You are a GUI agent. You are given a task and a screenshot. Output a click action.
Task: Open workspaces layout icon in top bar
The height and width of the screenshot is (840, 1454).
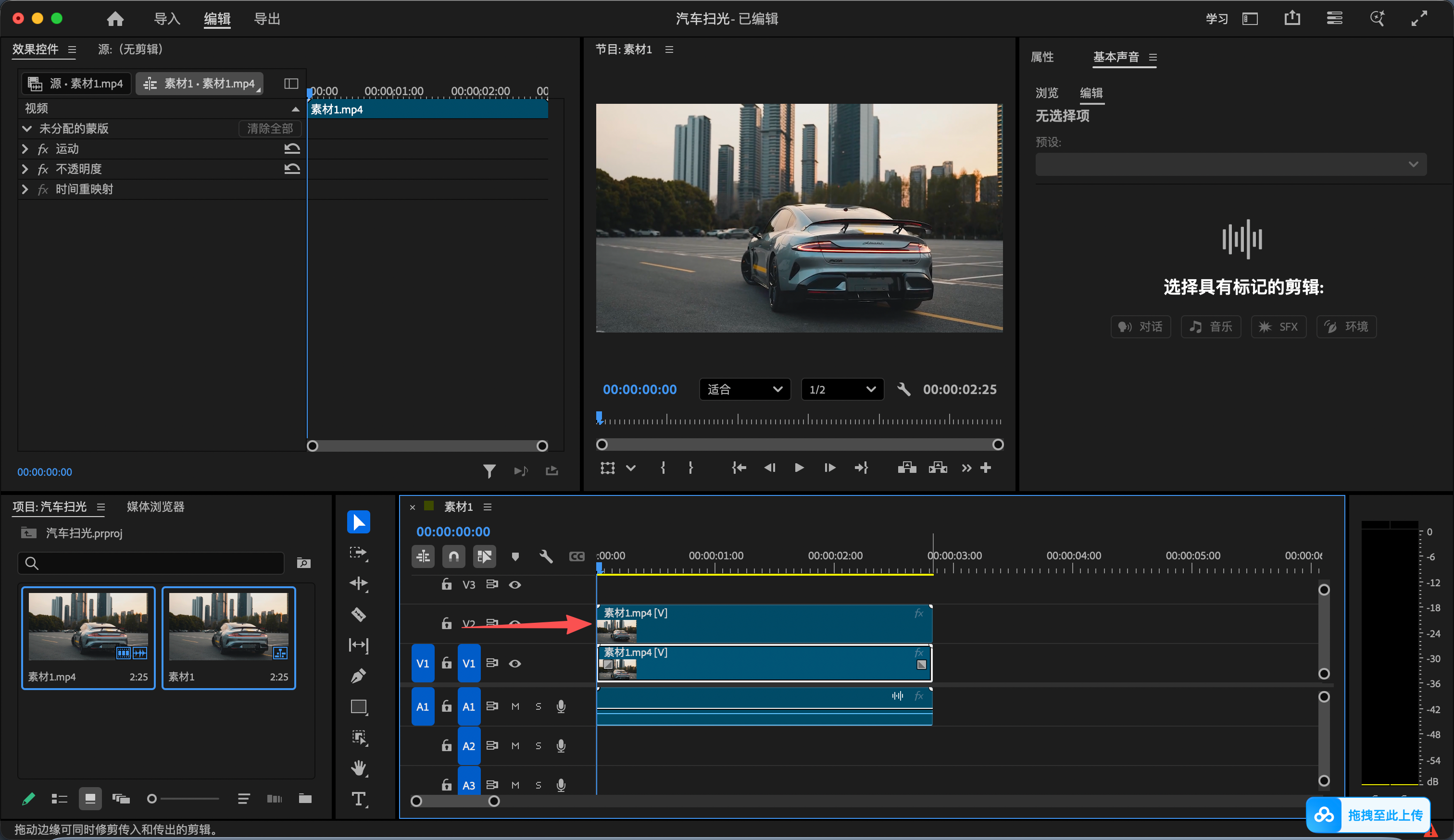[1335, 18]
